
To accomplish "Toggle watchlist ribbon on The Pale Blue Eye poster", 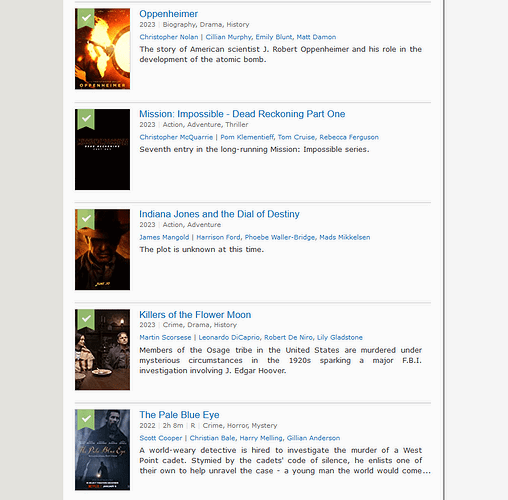I will click(x=86, y=419).
